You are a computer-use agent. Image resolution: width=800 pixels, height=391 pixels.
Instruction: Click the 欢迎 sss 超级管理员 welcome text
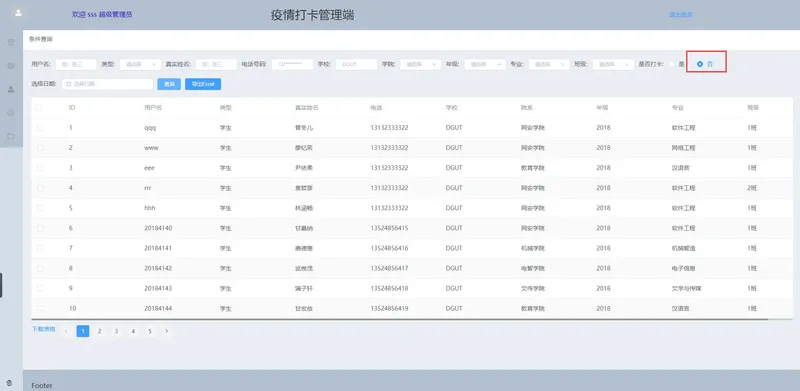[102, 15]
